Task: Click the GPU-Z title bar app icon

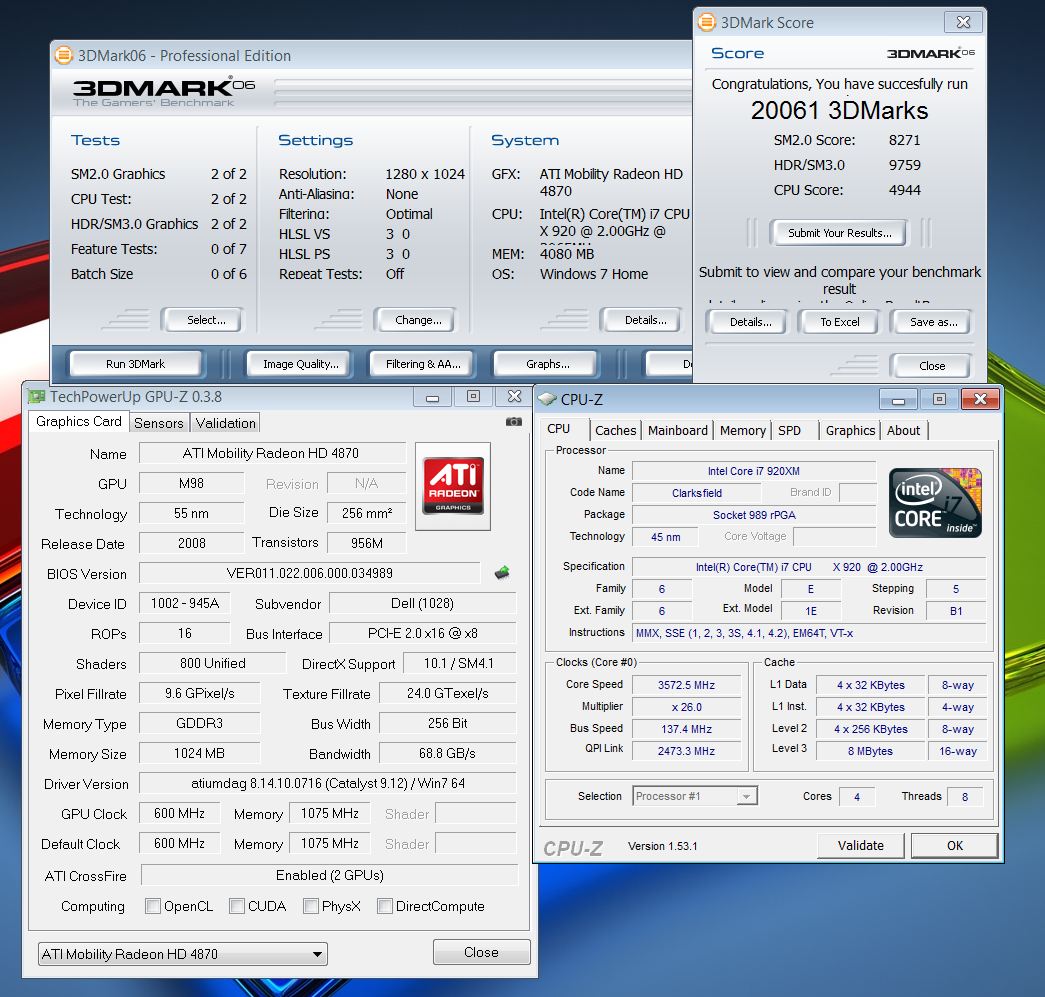Action: (37, 397)
